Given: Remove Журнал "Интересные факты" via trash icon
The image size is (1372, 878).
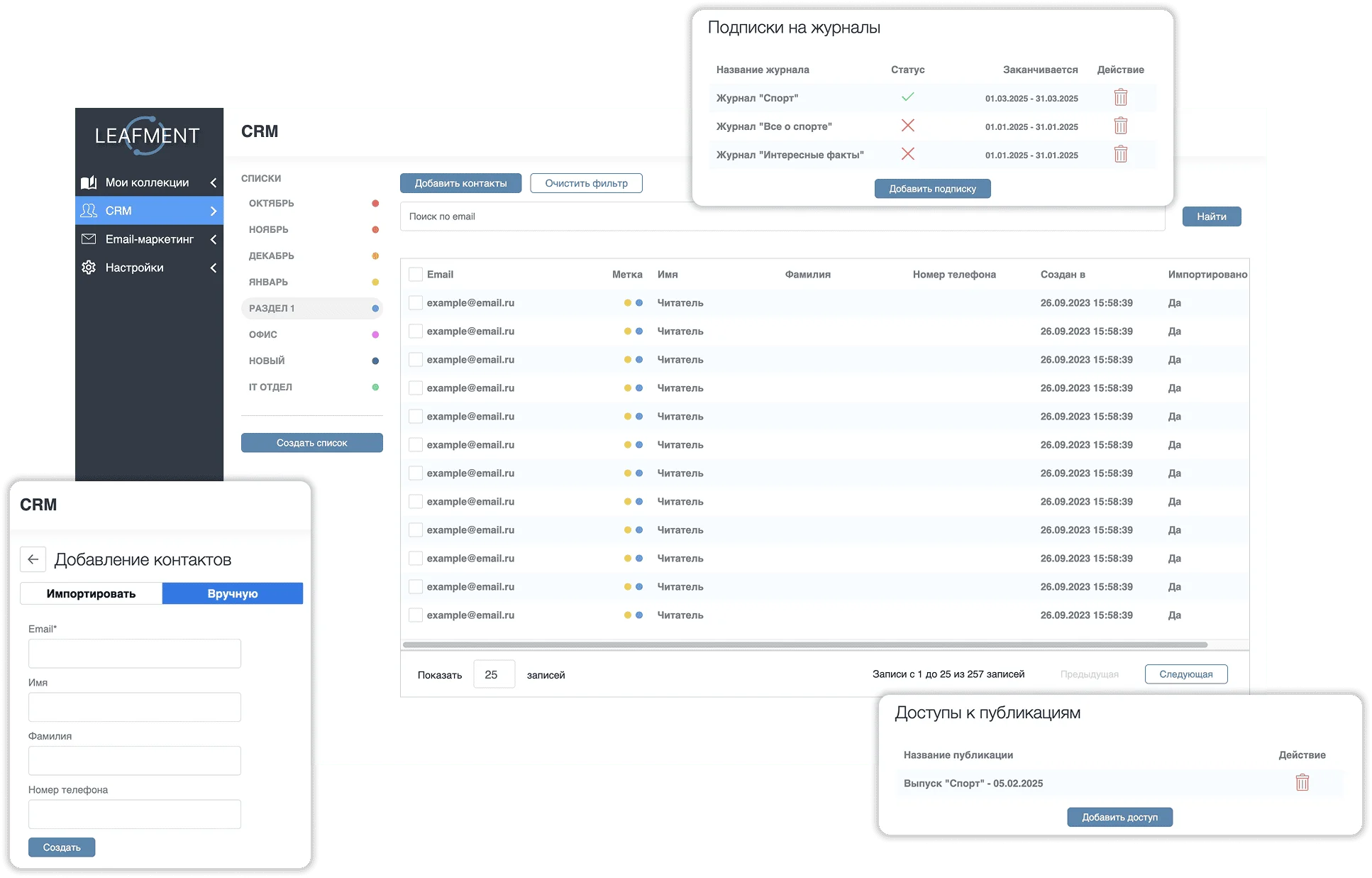Looking at the screenshot, I should pos(1120,154).
